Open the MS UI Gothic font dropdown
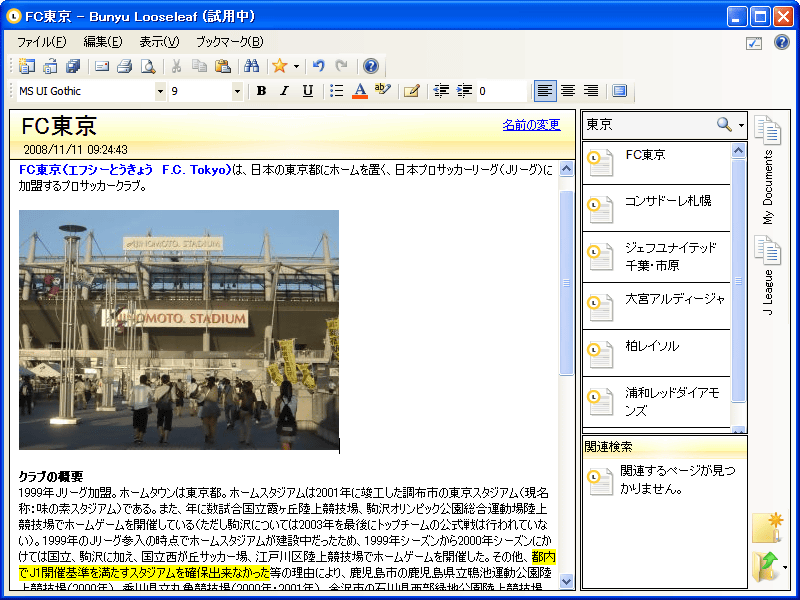Image resolution: width=800 pixels, height=600 pixels. tap(160, 91)
